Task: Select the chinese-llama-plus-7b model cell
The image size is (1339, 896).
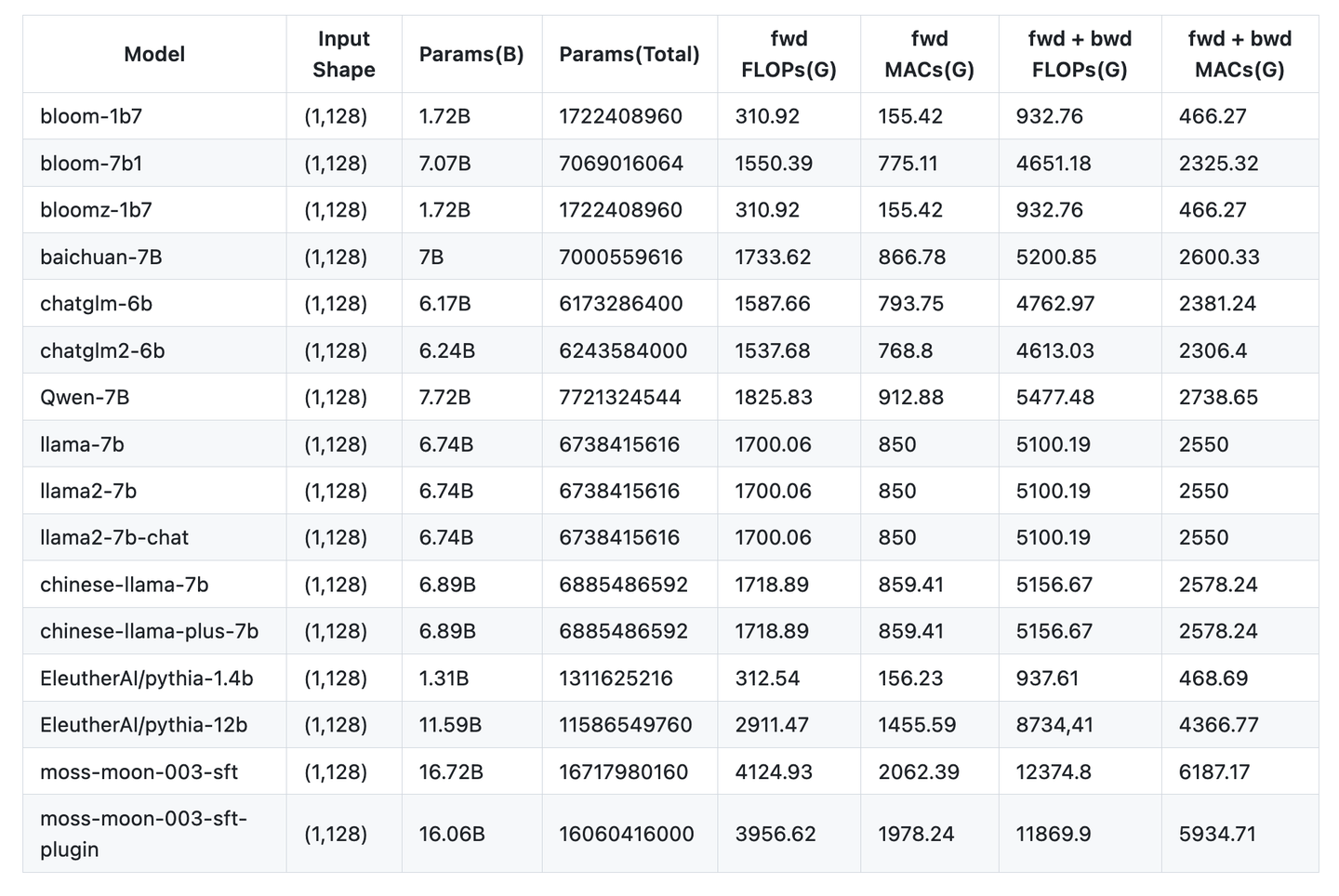Action: click(x=149, y=631)
